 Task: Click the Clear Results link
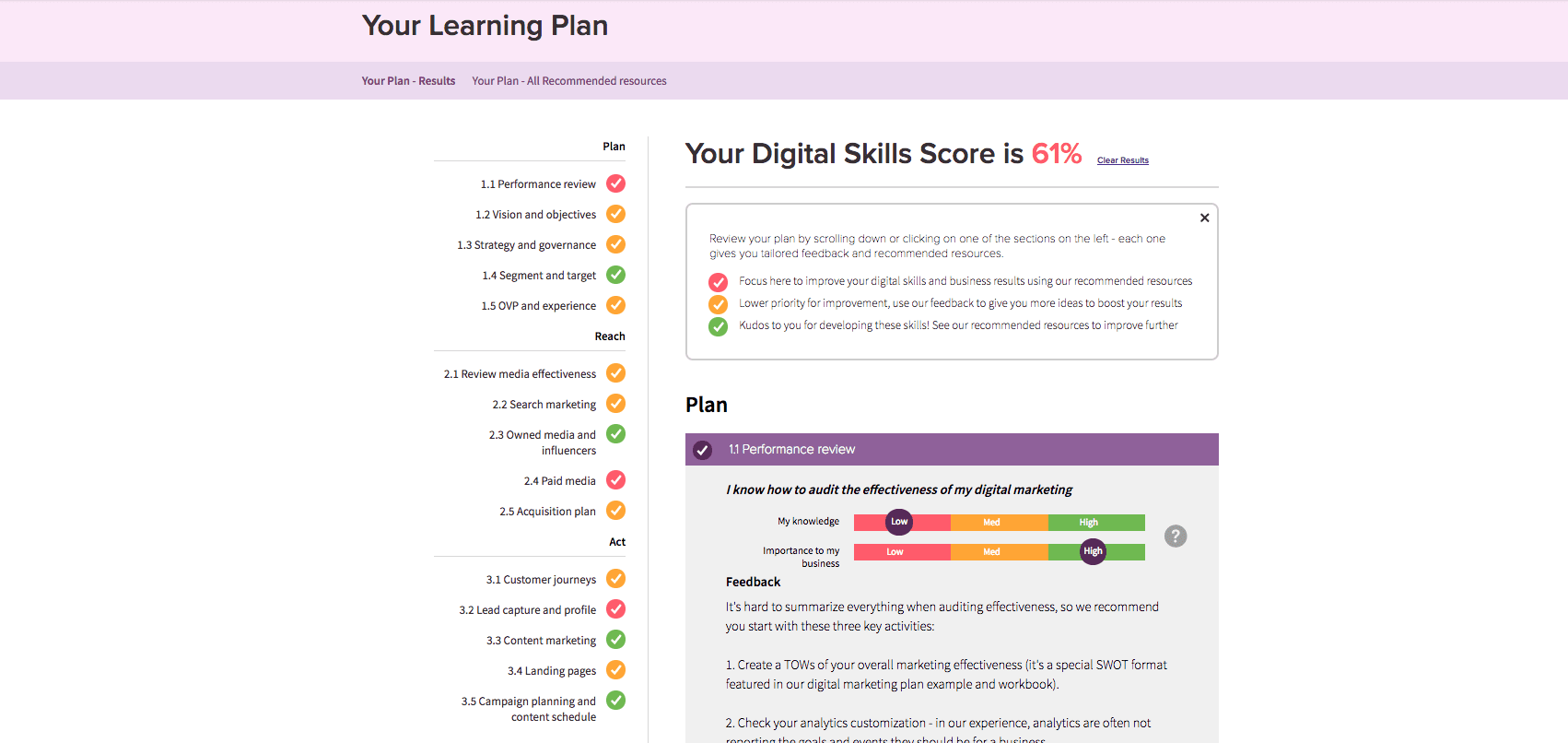pos(1122,160)
